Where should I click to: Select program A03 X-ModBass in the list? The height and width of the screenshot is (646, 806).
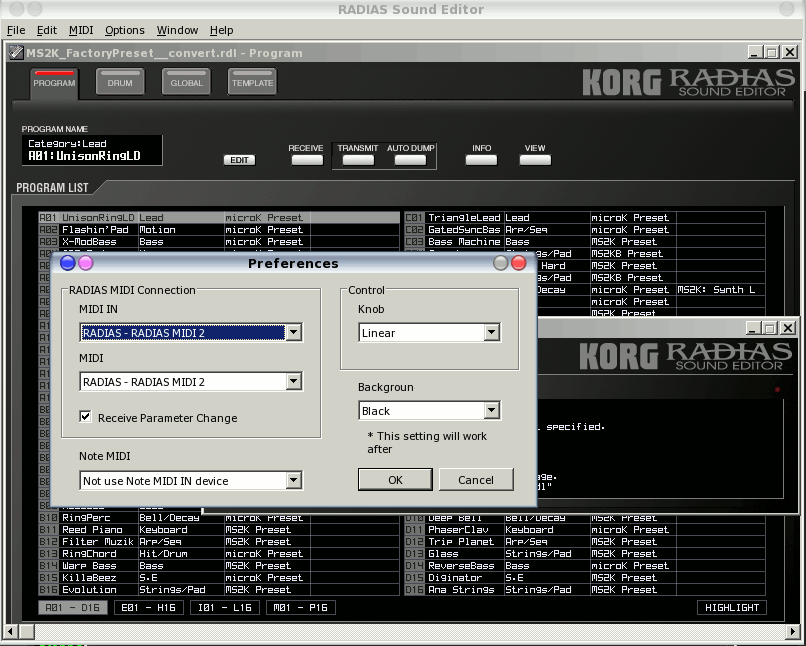(x=219, y=242)
